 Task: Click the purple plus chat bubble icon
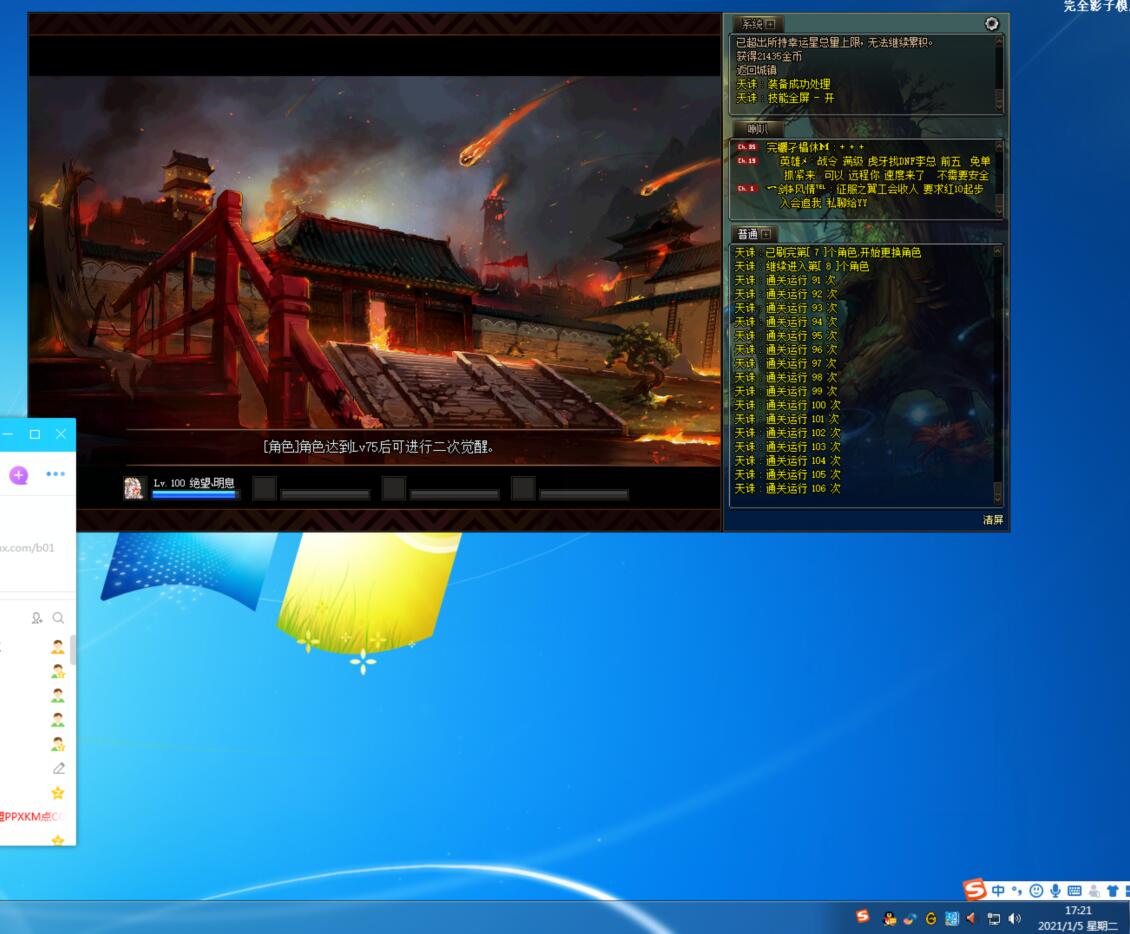tap(19, 474)
